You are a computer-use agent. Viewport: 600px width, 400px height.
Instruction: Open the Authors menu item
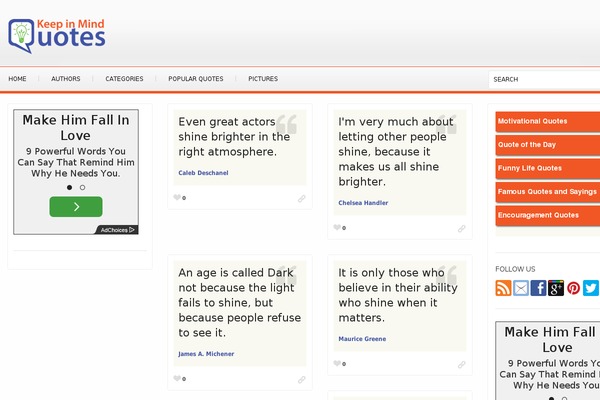point(66,78)
